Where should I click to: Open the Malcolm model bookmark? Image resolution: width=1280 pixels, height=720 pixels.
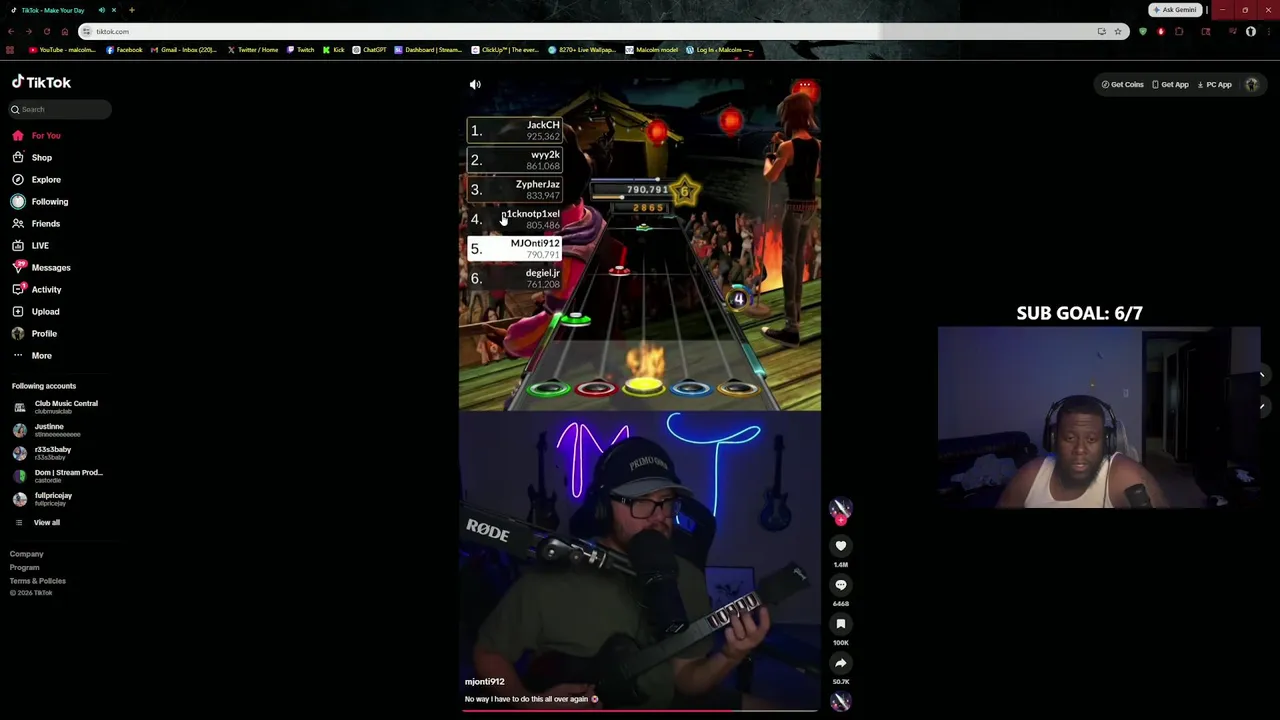(x=652, y=50)
